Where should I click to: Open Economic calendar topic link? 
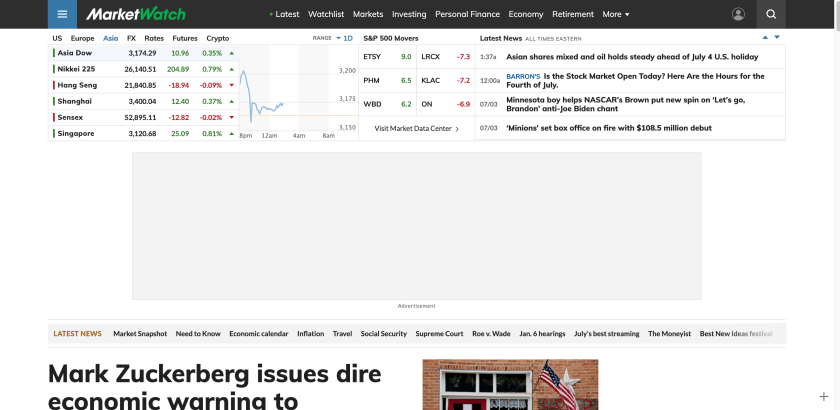pyautogui.click(x=259, y=333)
